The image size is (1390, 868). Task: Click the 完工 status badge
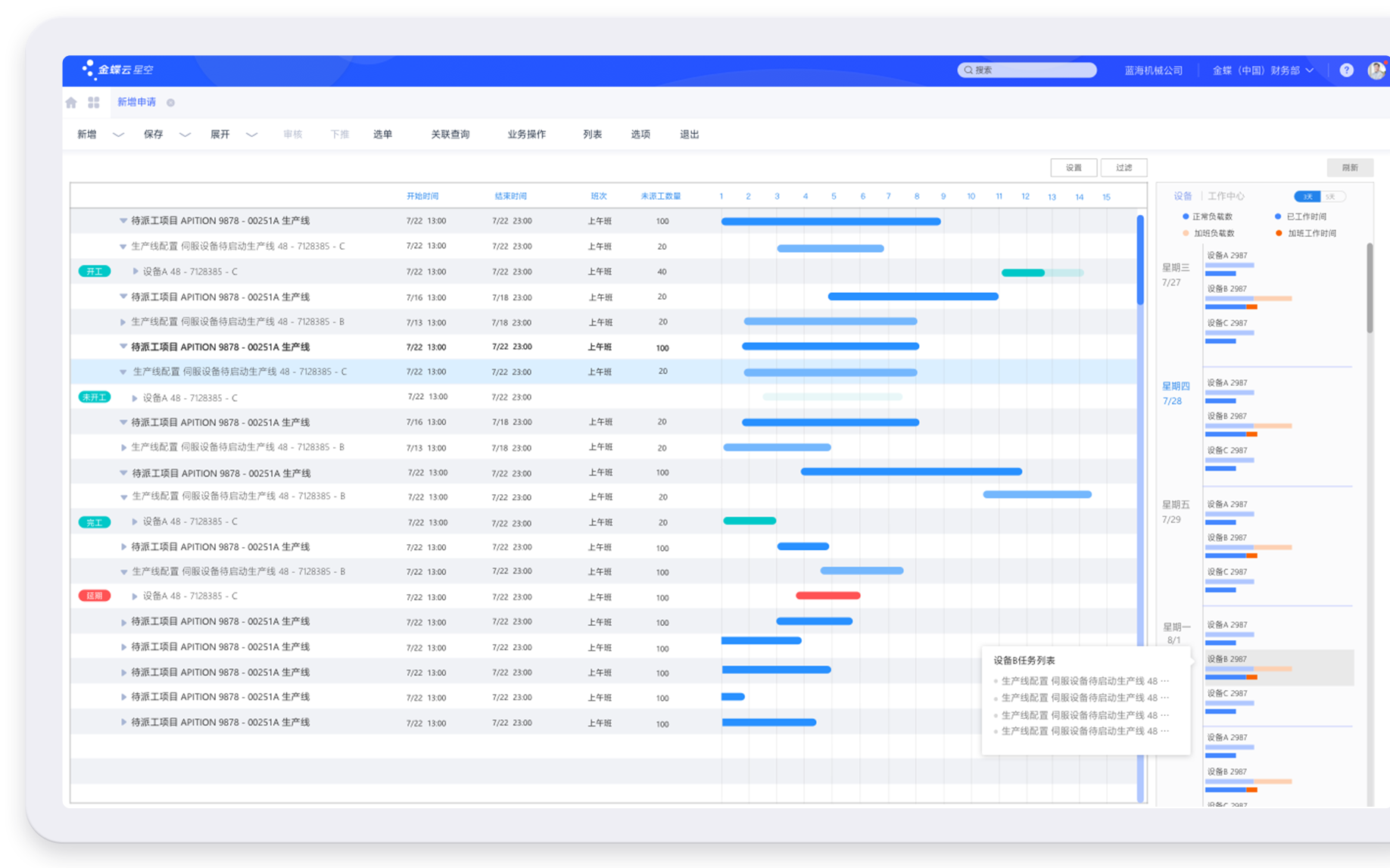[95, 522]
